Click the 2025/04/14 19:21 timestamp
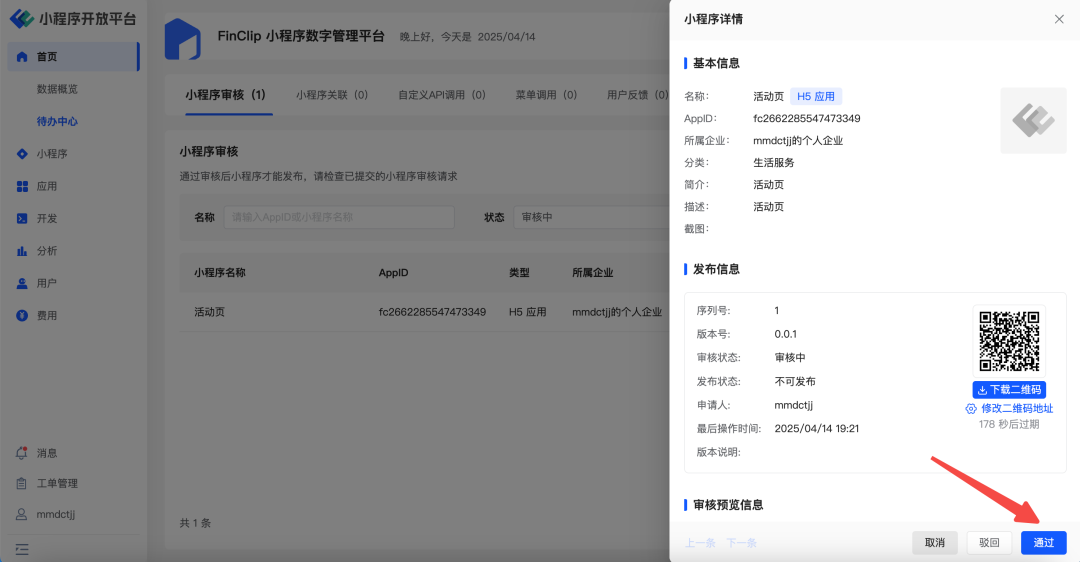 (816, 428)
